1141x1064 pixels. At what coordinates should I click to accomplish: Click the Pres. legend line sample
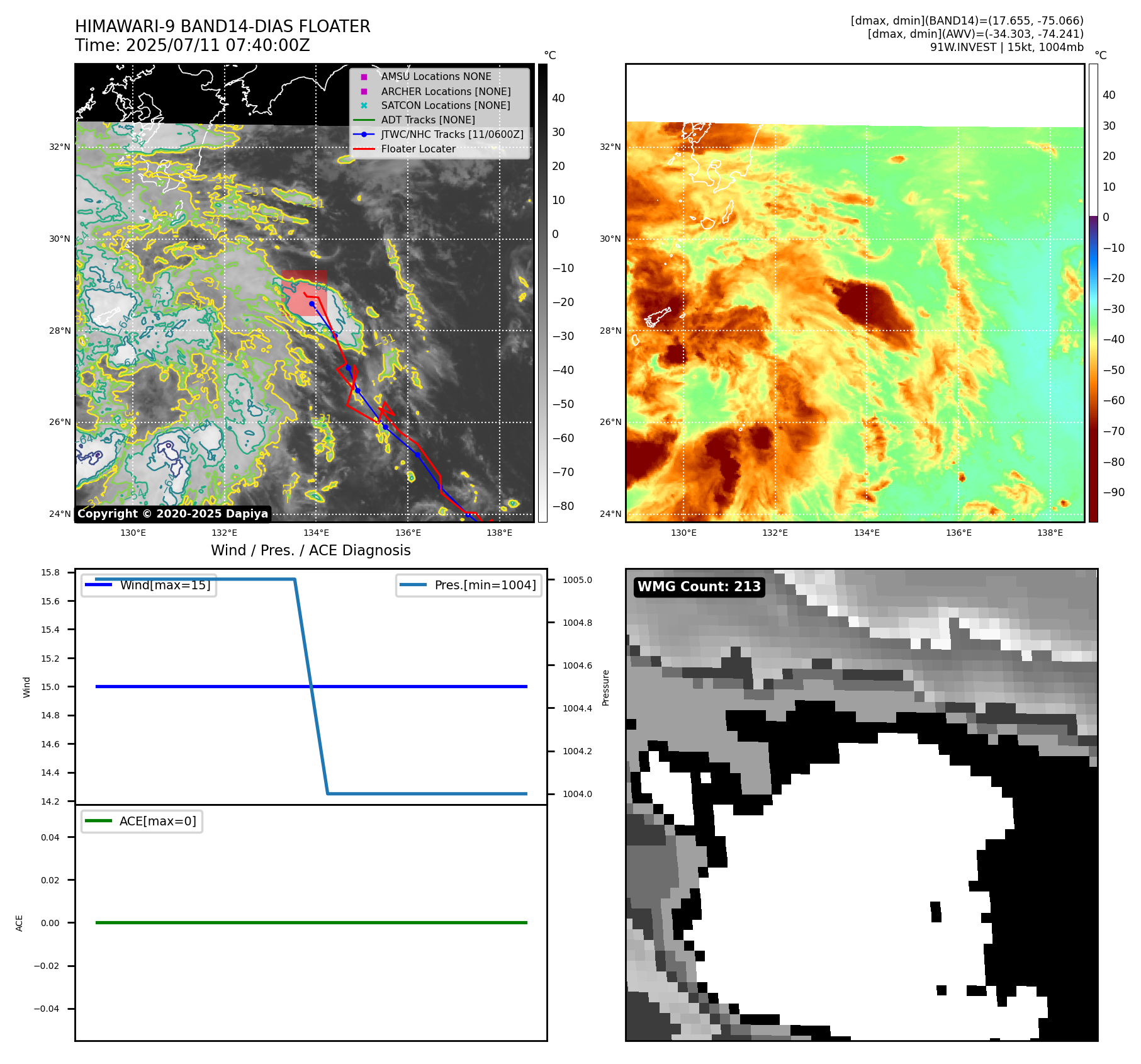point(413,585)
